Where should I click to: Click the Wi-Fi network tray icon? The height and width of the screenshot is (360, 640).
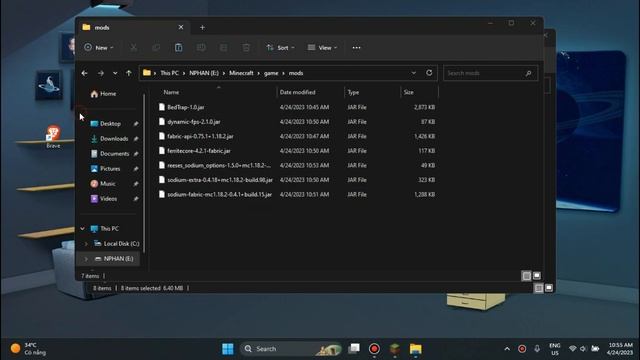click(x=572, y=349)
